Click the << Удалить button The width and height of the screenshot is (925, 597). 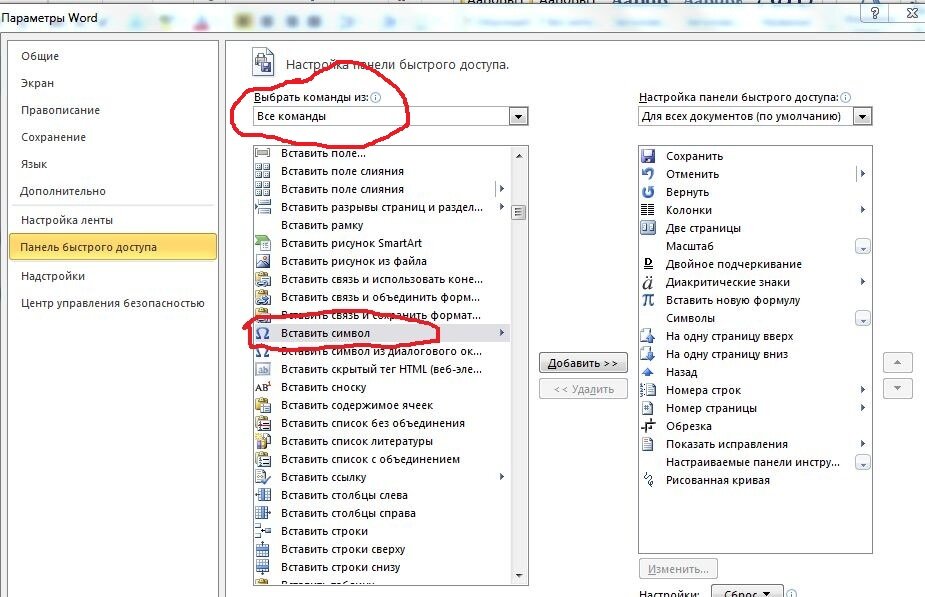[x=583, y=389]
